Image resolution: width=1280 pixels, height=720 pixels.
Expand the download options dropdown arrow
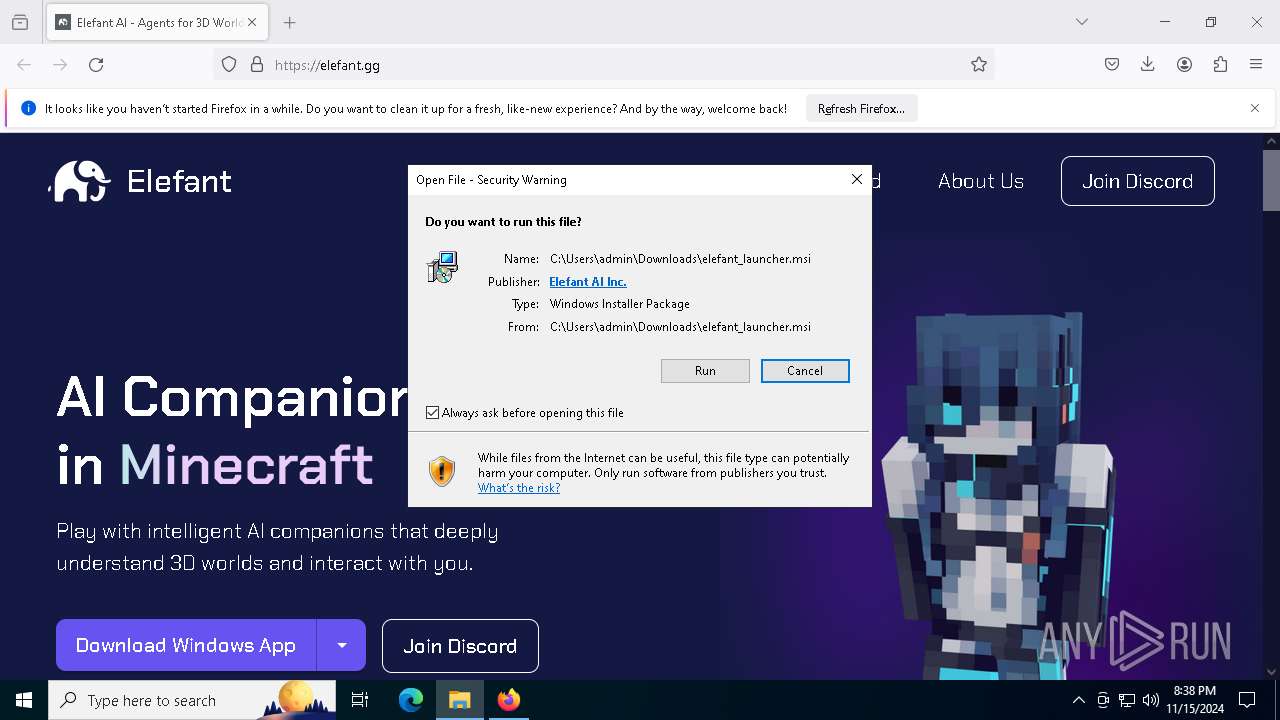[342, 645]
